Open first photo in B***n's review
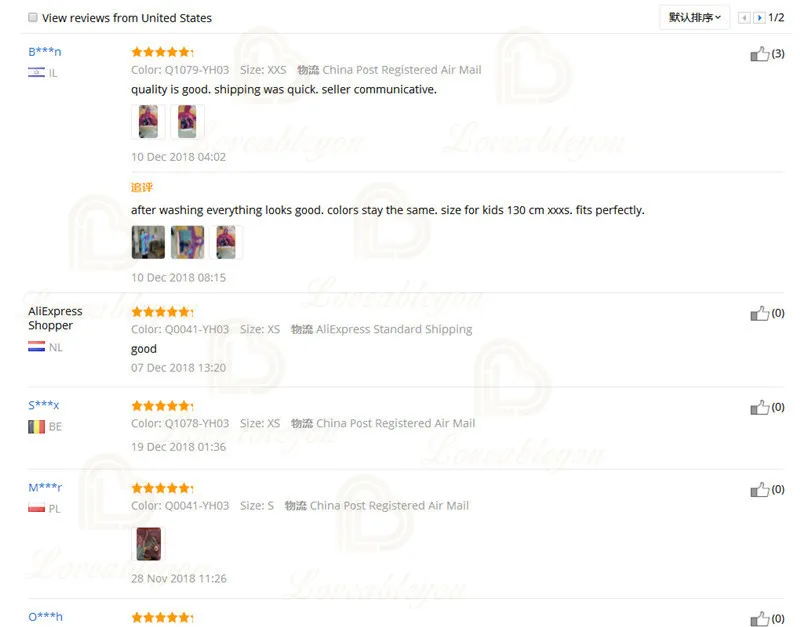Screen dimensions: 800x627 click(148, 121)
